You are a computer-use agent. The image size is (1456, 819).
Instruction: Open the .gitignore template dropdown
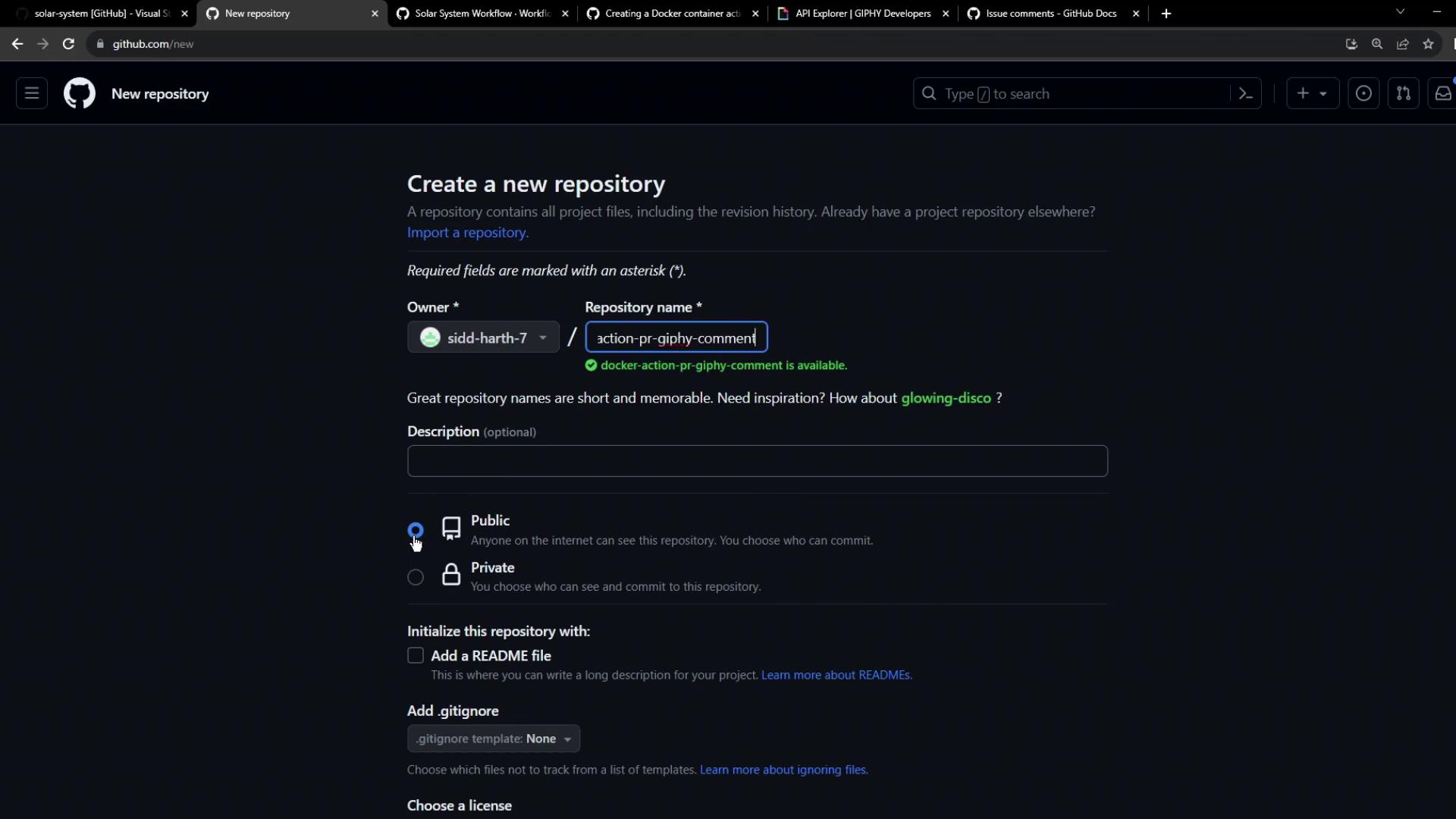coord(493,739)
